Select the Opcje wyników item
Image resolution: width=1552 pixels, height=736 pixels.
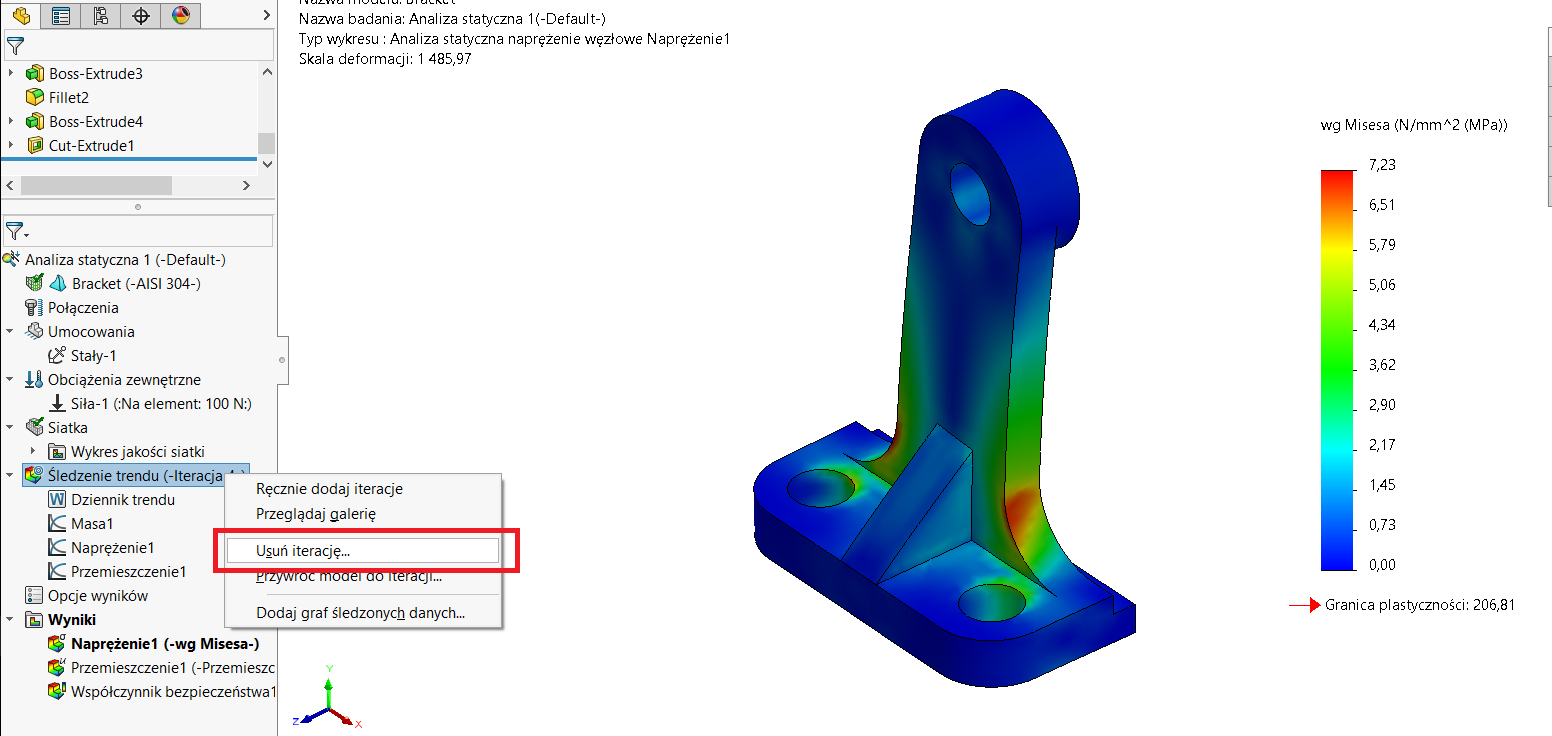(x=98, y=596)
